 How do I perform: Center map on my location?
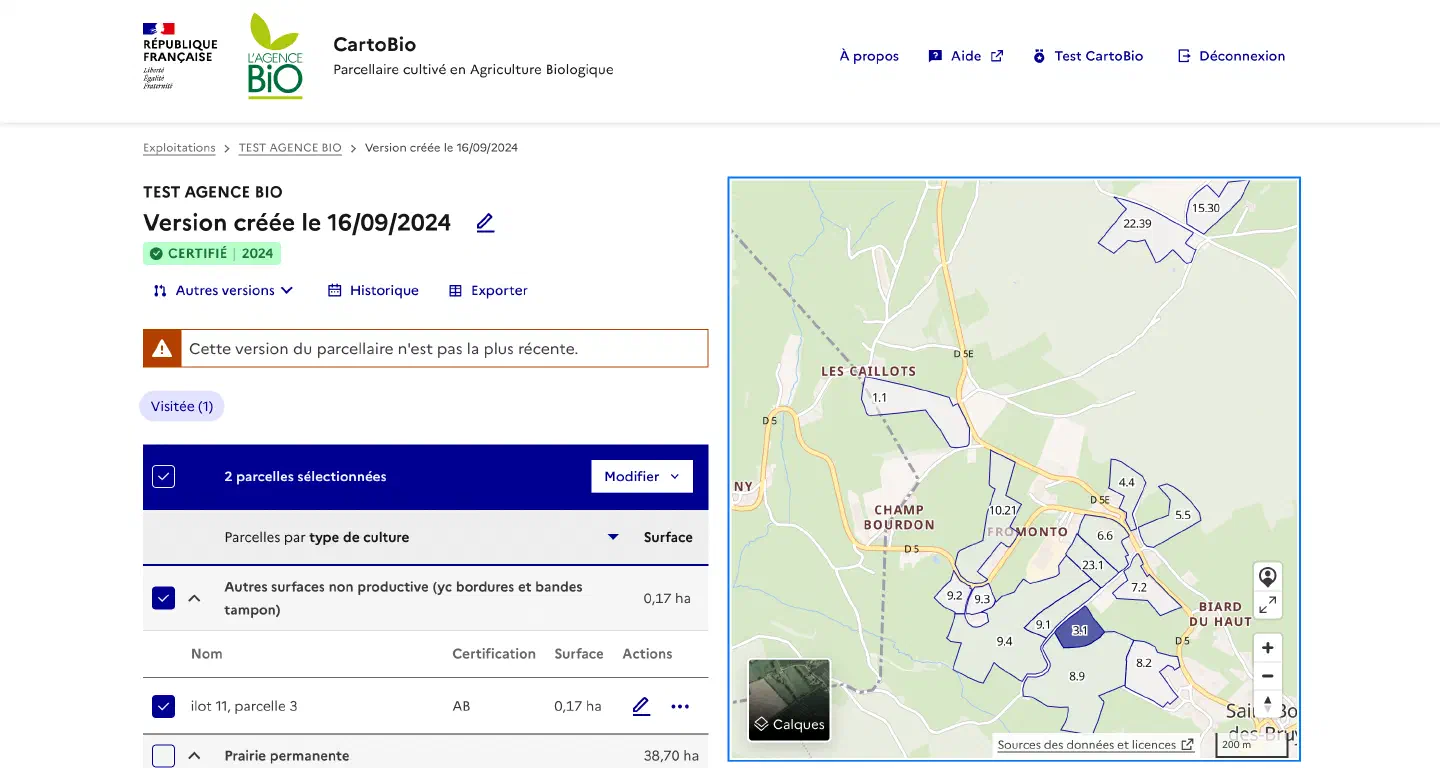(1267, 577)
